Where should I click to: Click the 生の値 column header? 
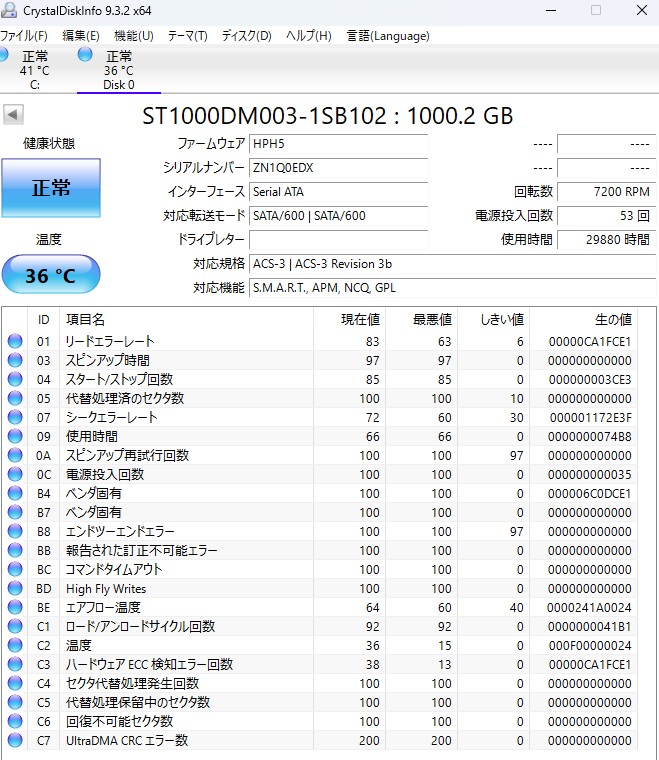583,319
